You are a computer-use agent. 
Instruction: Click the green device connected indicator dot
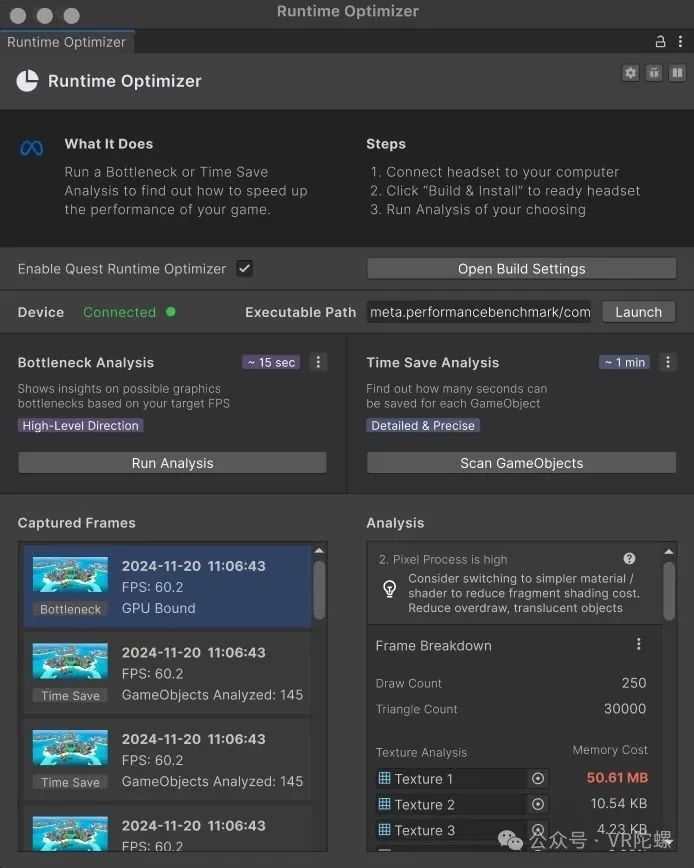click(170, 312)
